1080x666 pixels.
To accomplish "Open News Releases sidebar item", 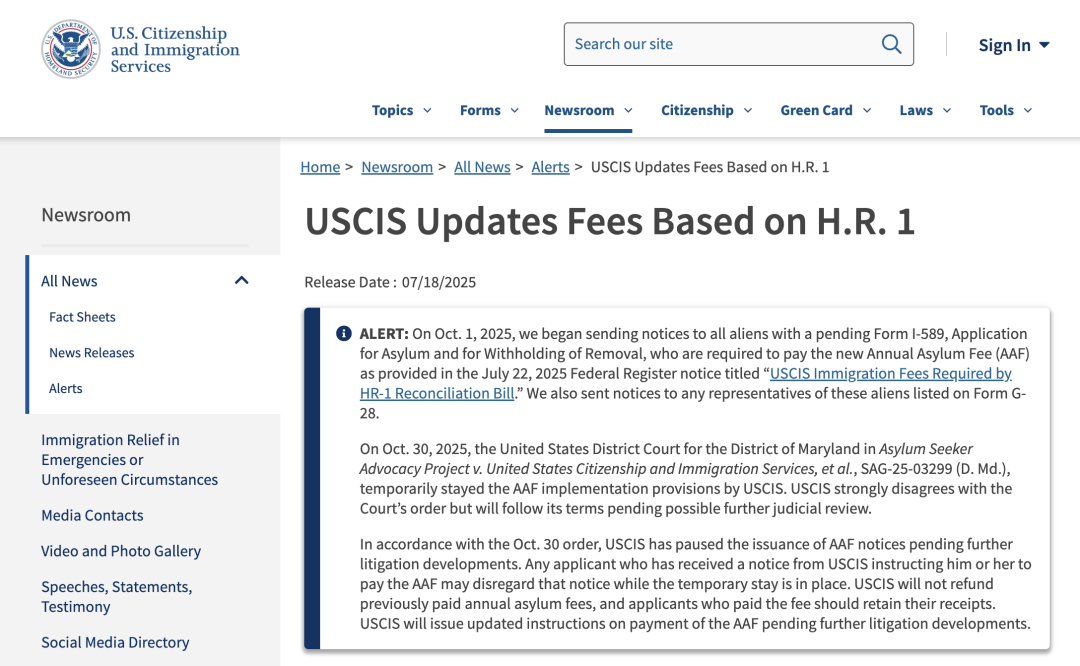I will (92, 353).
